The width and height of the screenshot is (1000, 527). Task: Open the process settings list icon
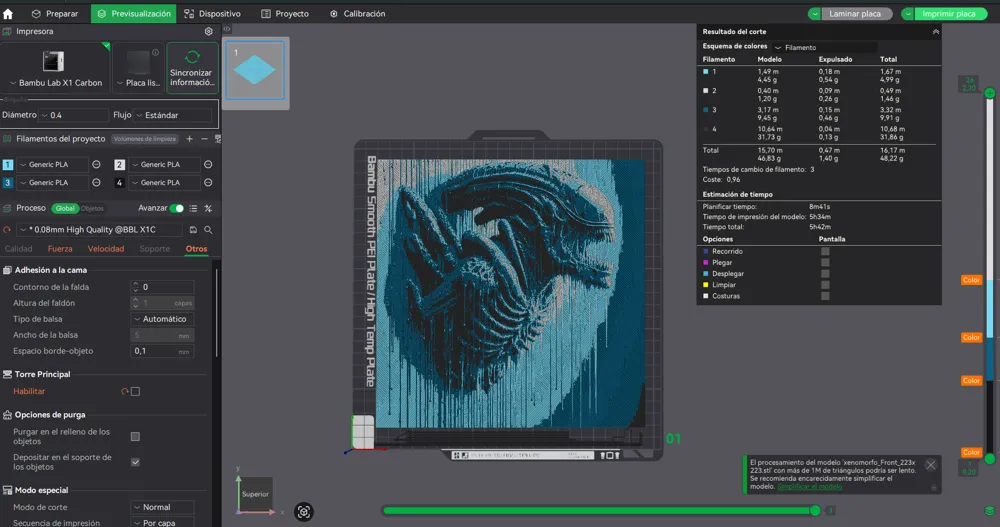[193, 208]
